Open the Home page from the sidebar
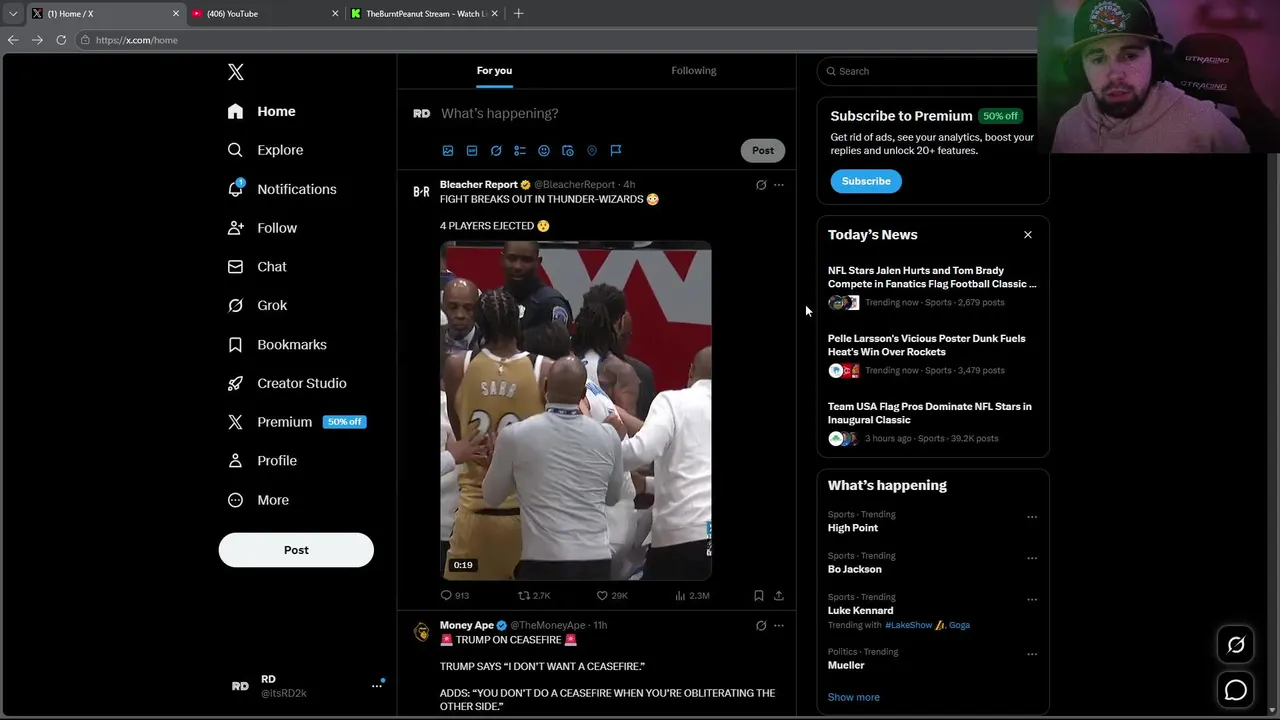 click(x=262, y=111)
